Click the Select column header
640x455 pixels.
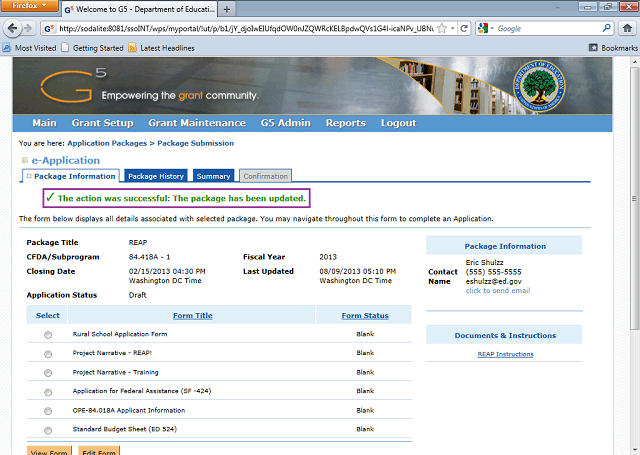(47, 315)
